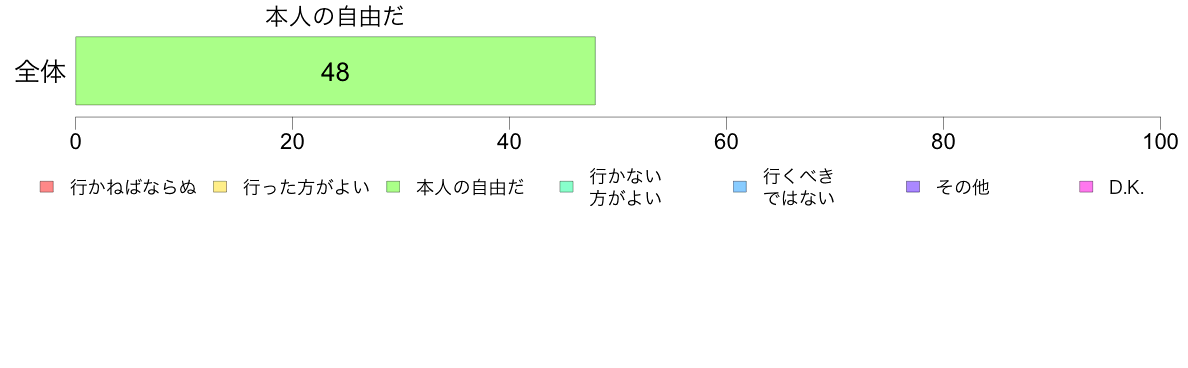Click the 行かねばならぬ legend text

click(x=133, y=188)
